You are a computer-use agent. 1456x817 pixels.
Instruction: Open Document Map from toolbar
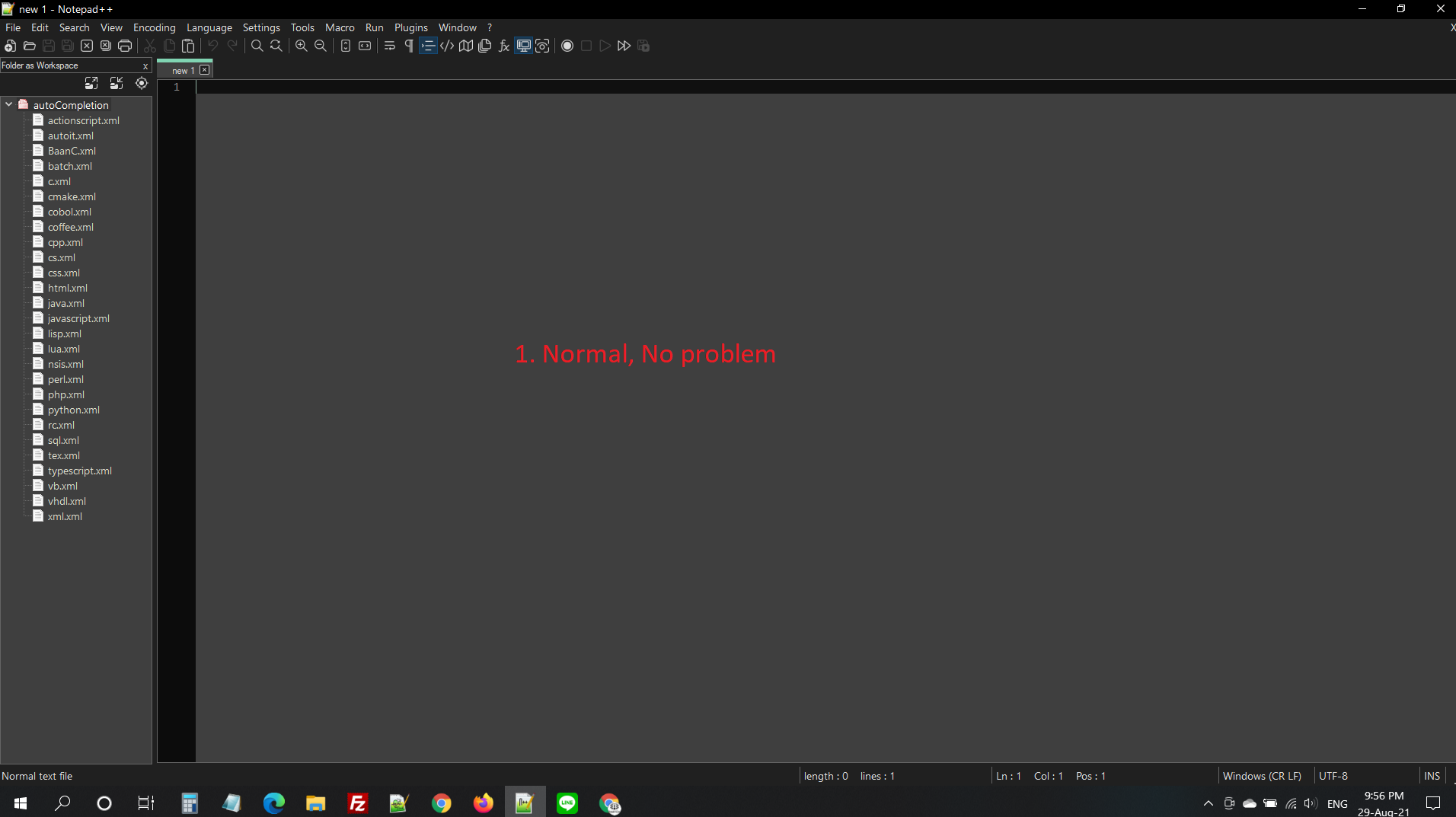point(466,46)
